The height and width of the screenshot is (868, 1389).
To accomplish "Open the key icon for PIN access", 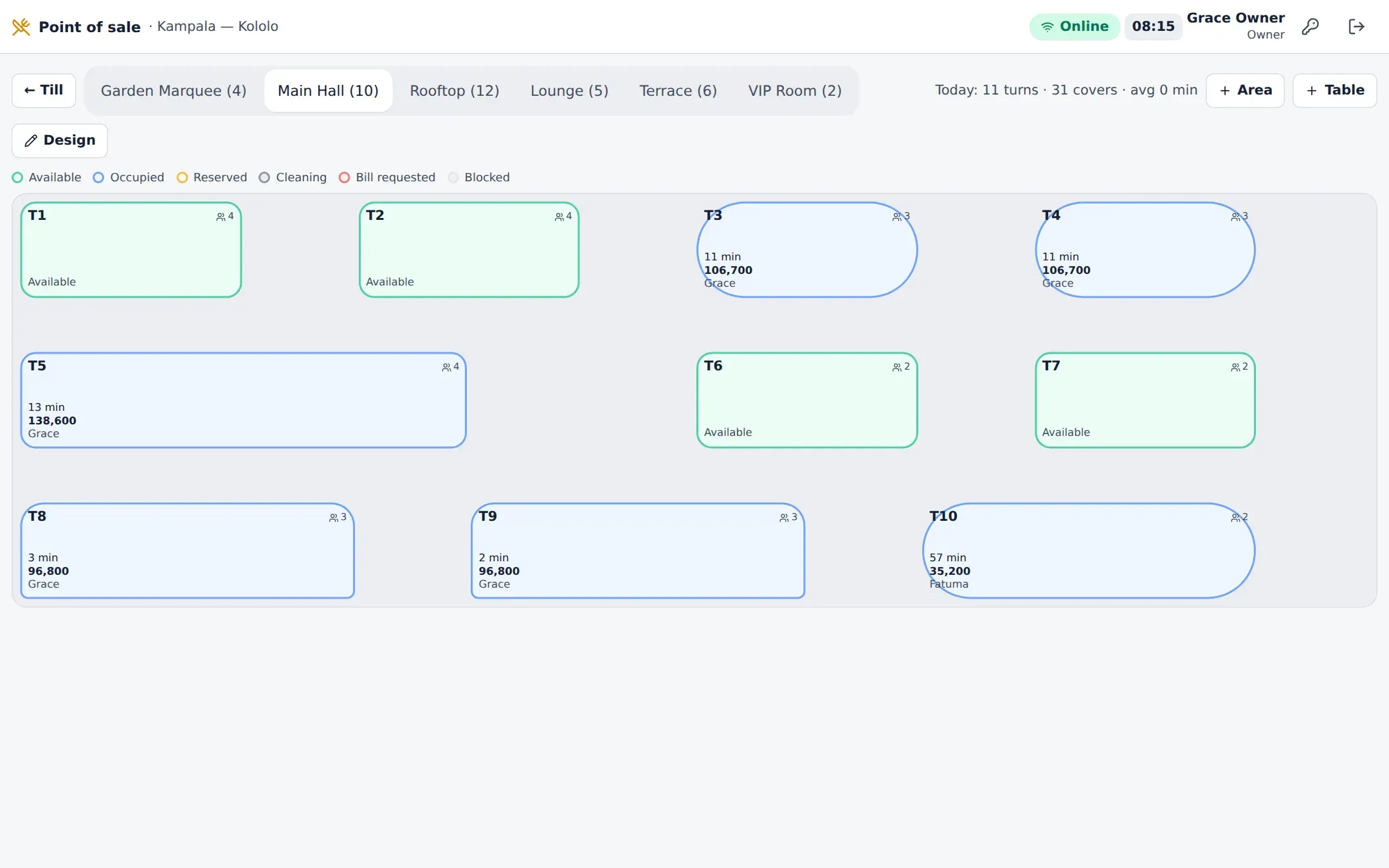I will (1310, 26).
